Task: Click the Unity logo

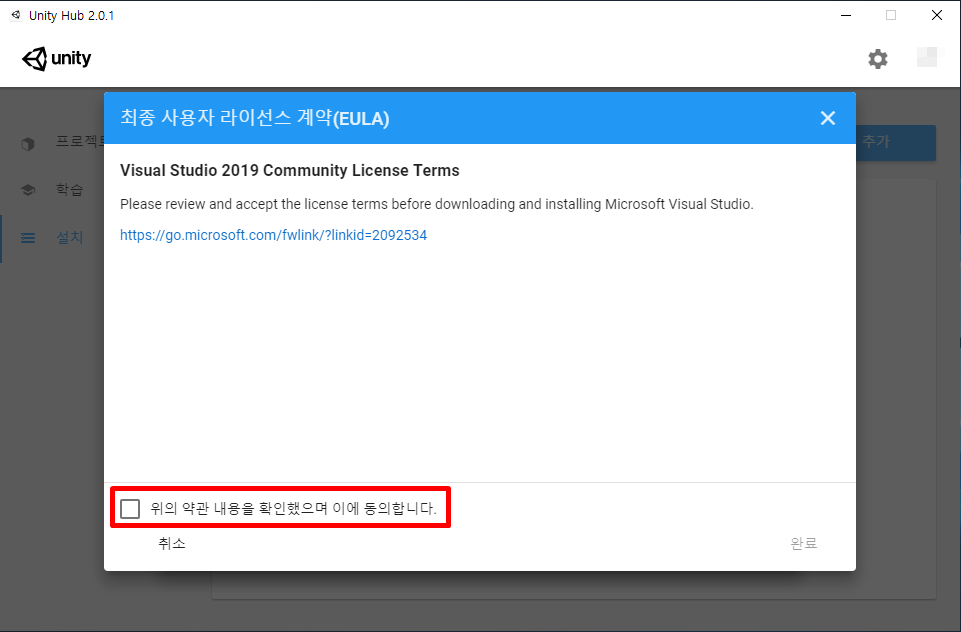Action: point(56,59)
